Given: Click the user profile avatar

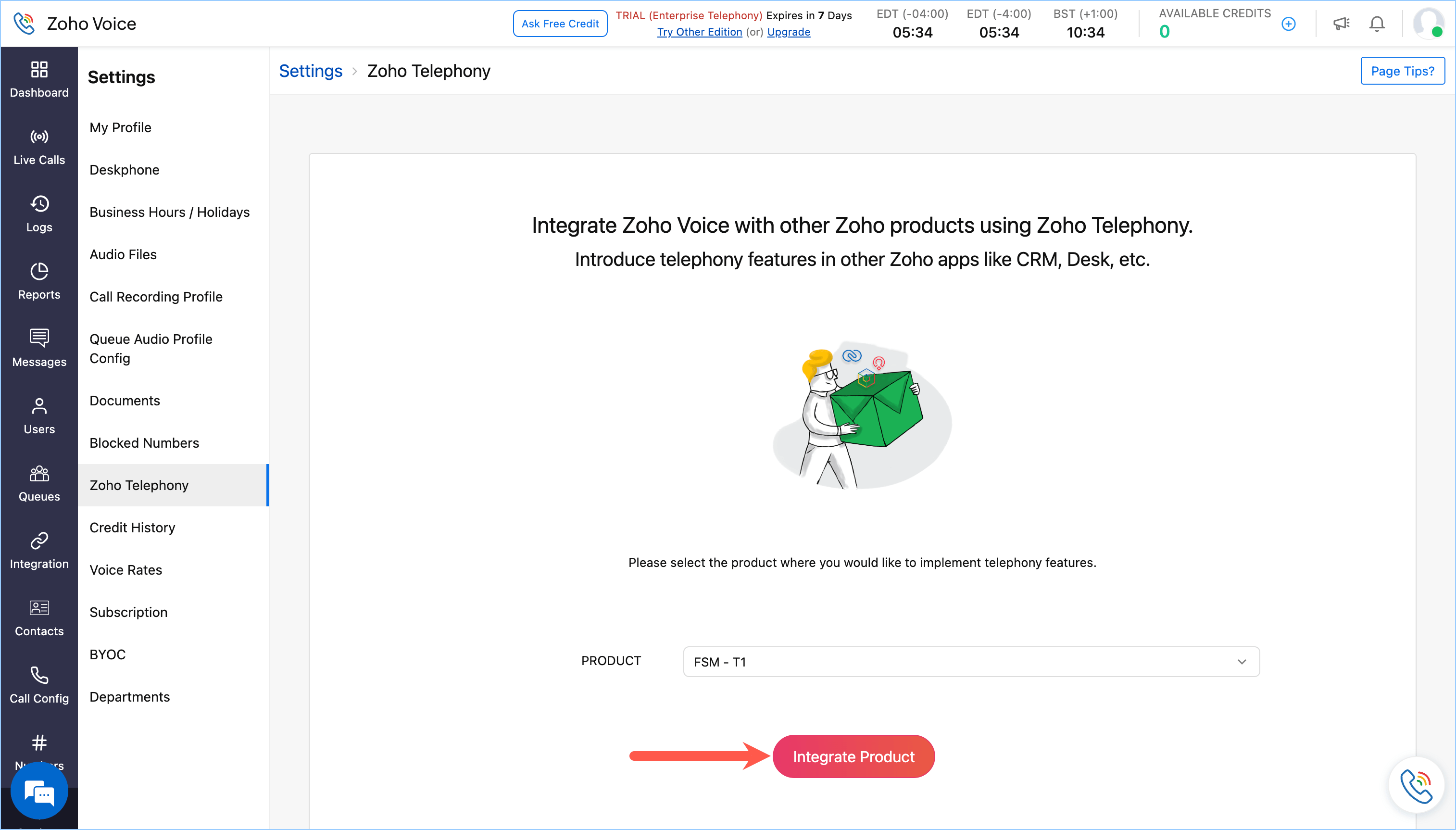Looking at the screenshot, I should [x=1428, y=24].
